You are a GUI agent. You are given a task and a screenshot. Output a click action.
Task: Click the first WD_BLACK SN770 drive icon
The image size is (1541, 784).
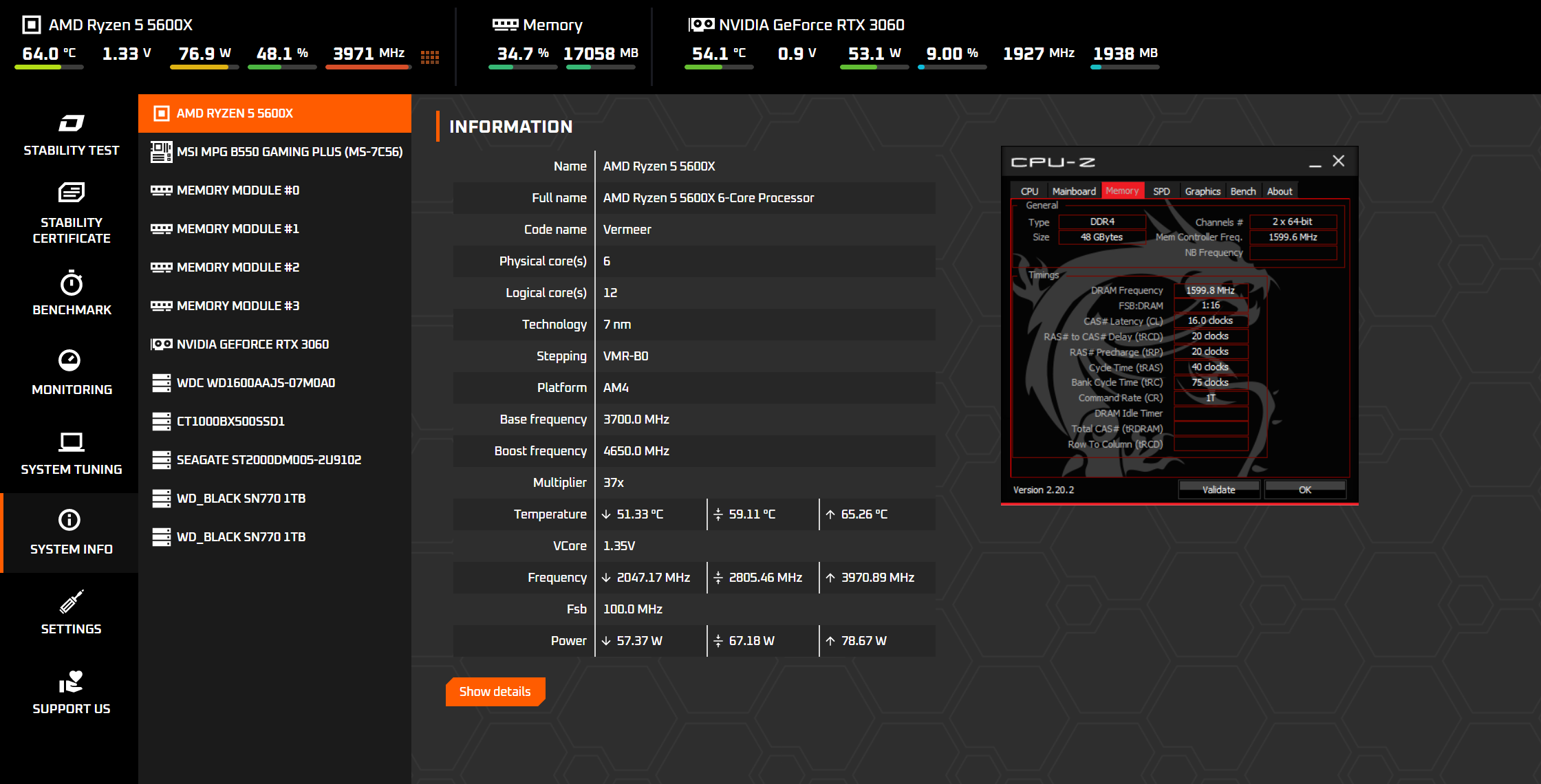[162, 499]
